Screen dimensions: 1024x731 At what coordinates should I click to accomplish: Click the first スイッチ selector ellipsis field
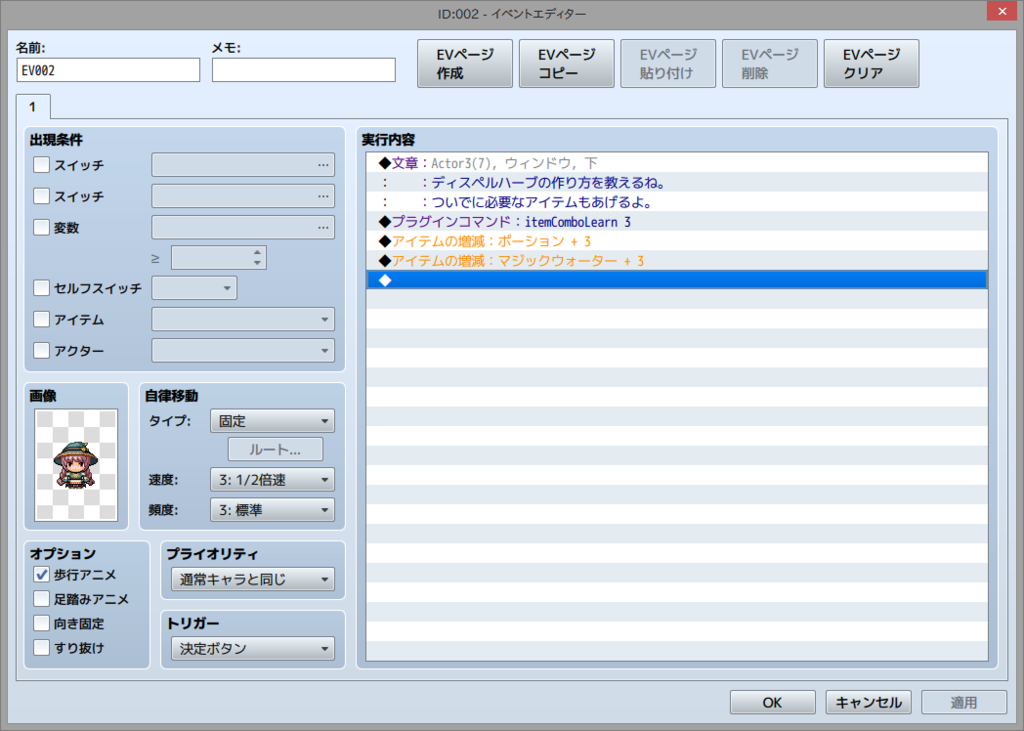[243, 165]
